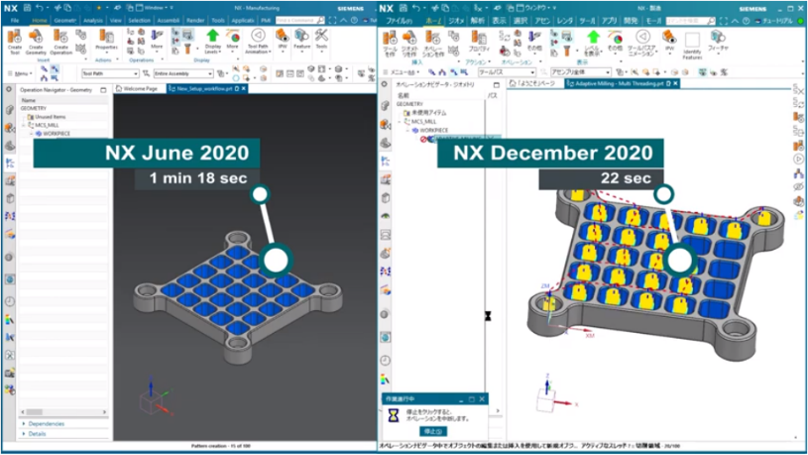
Task: Open the ファイル menu in the Japanese window
Action: [x=399, y=21]
